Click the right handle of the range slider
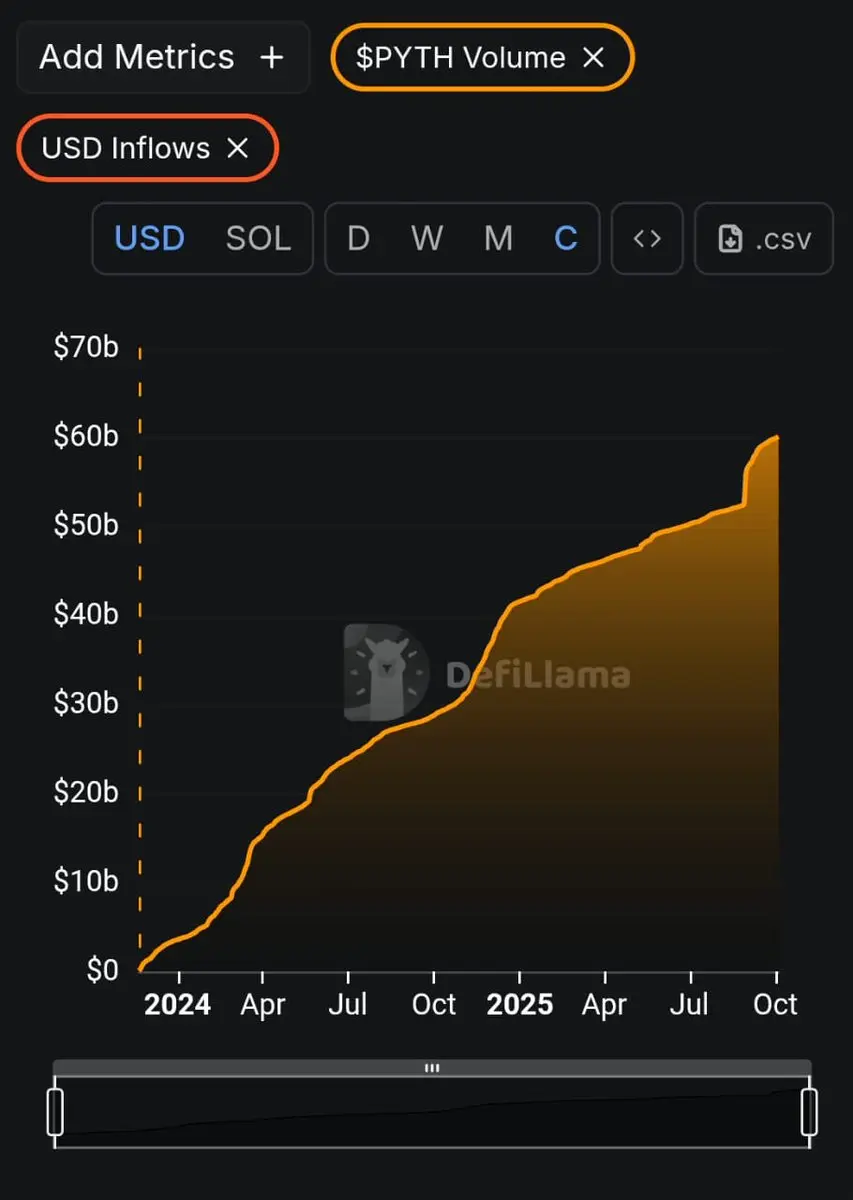Viewport: 853px width, 1200px height. point(809,1111)
